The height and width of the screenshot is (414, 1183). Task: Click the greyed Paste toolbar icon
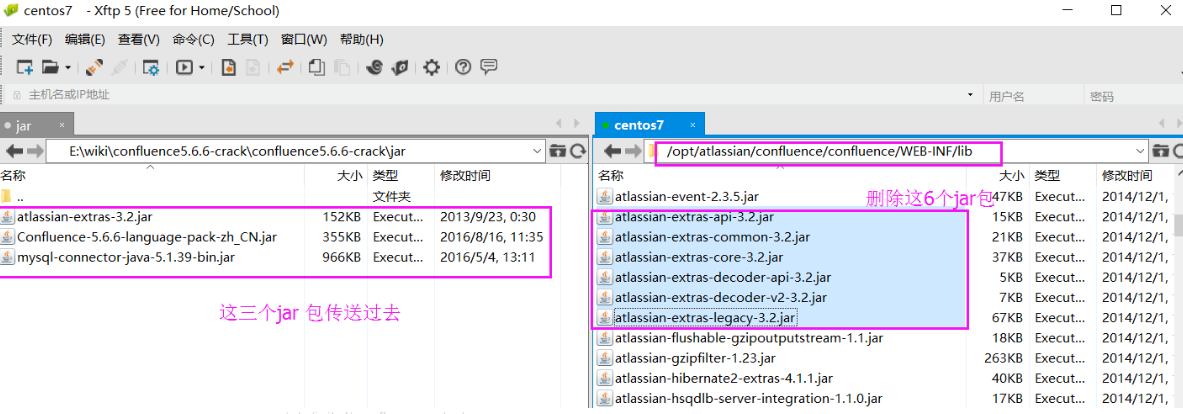point(342,68)
